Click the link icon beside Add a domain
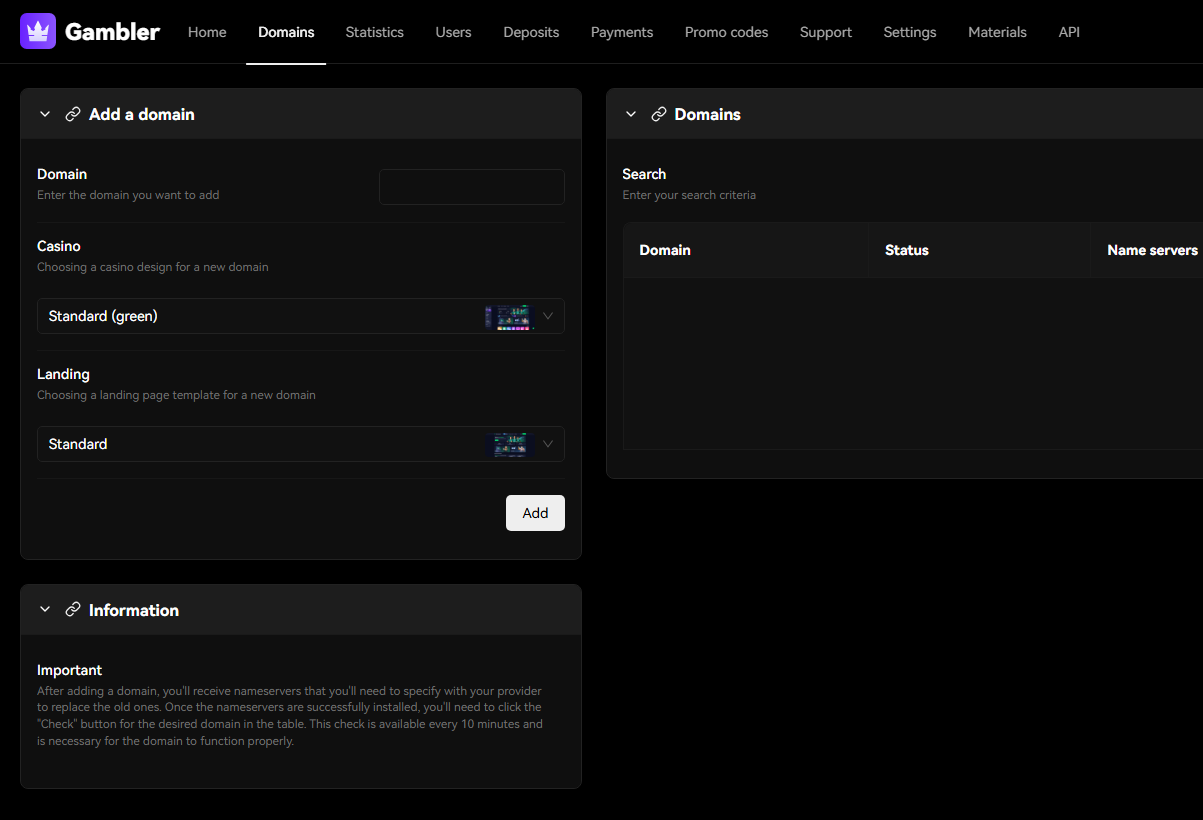This screenshot has width=1203, height=820. [73, 114]
